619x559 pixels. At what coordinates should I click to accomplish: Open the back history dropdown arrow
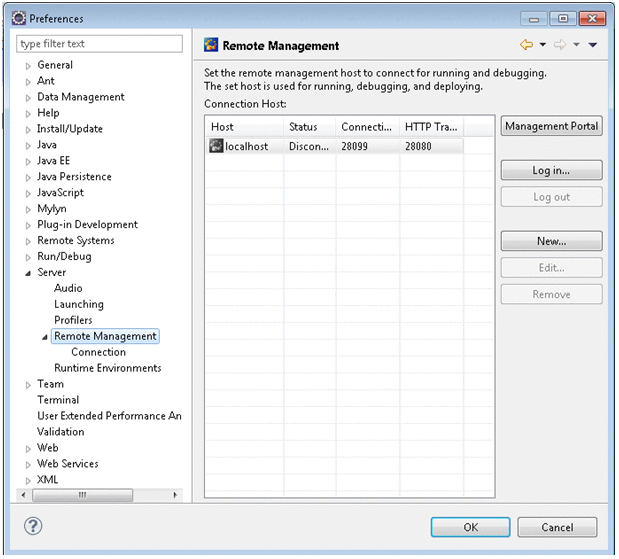[x=543, y=45]
